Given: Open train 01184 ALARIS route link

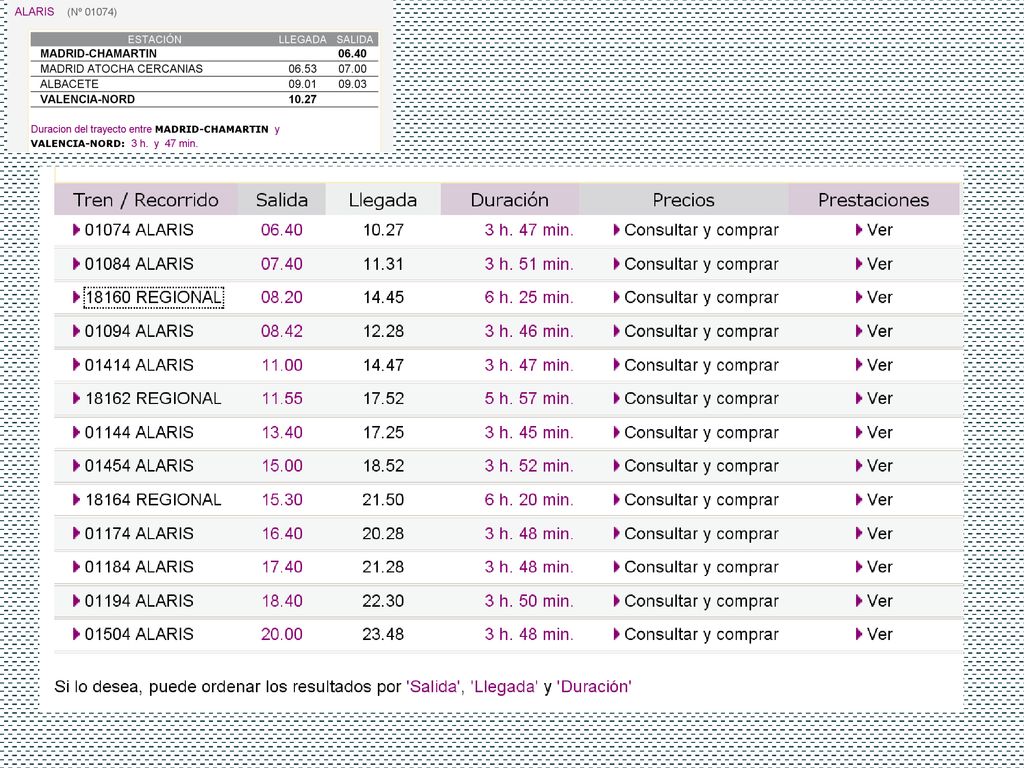Looking at the screenshot, I should 139,567.
